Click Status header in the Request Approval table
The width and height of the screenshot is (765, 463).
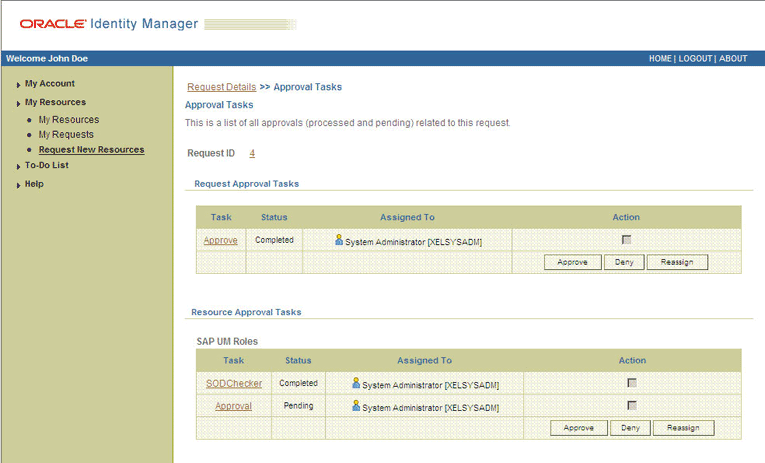(274, 218)
